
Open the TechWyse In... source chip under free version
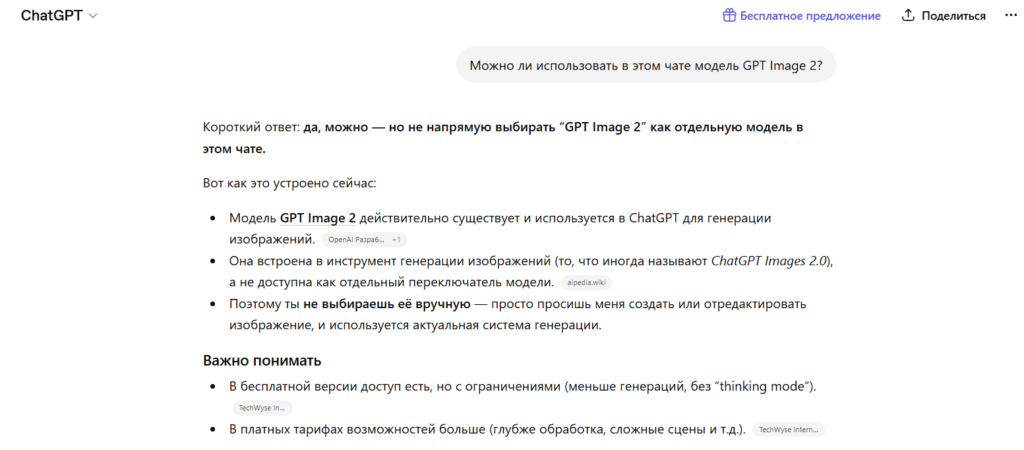point(263,408)
